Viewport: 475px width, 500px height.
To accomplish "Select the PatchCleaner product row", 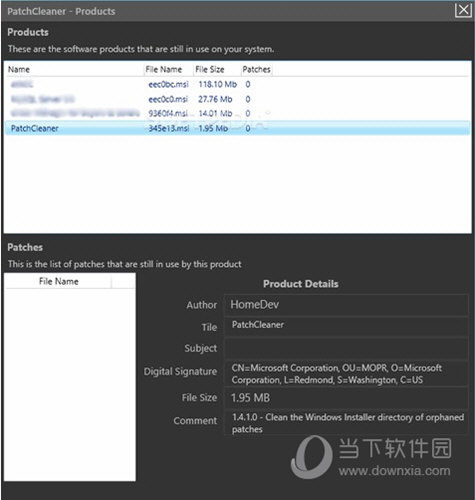I will tap(237, 128).
